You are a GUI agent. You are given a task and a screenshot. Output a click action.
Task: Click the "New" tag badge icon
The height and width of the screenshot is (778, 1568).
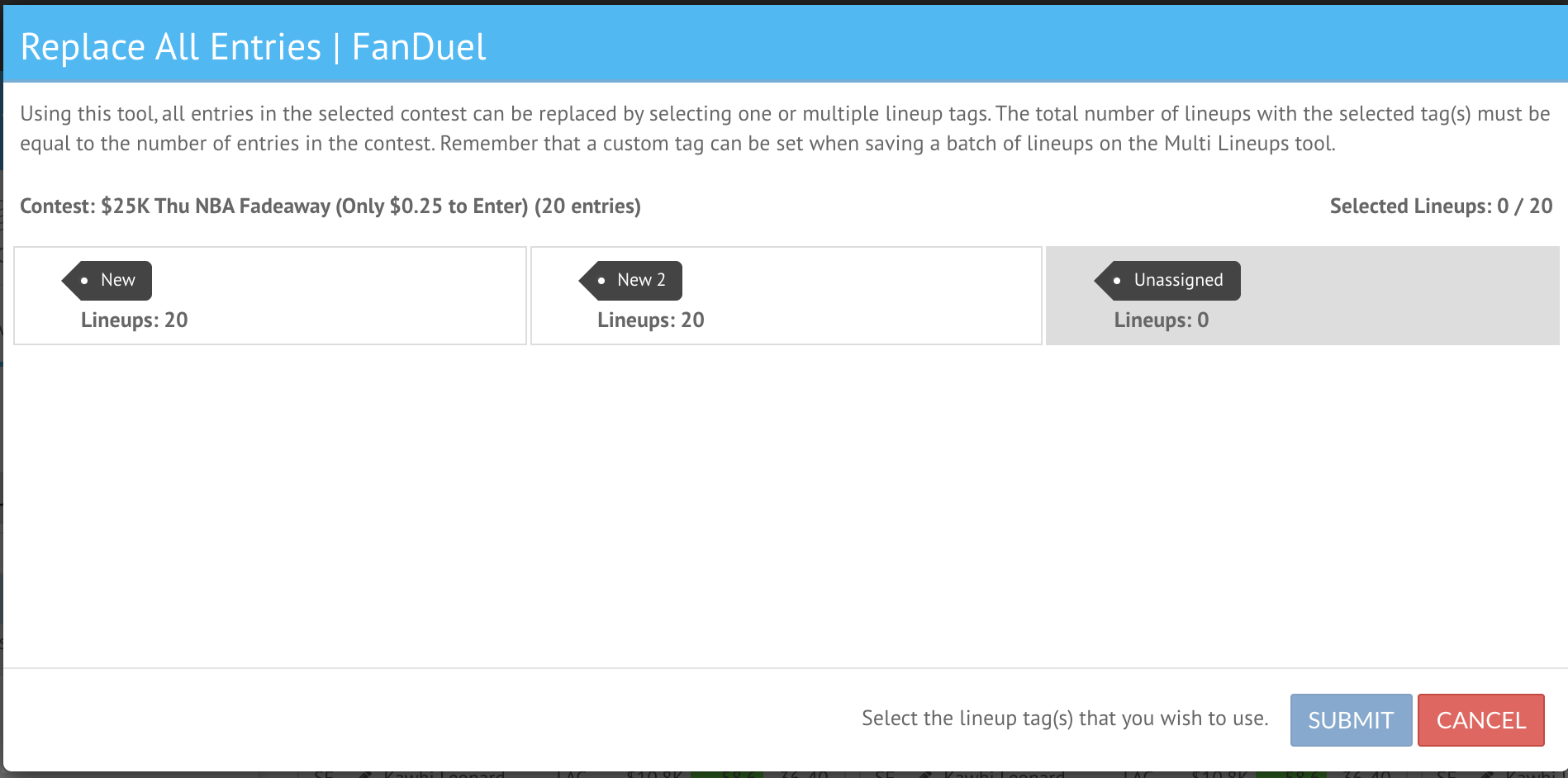click(107, 281)
